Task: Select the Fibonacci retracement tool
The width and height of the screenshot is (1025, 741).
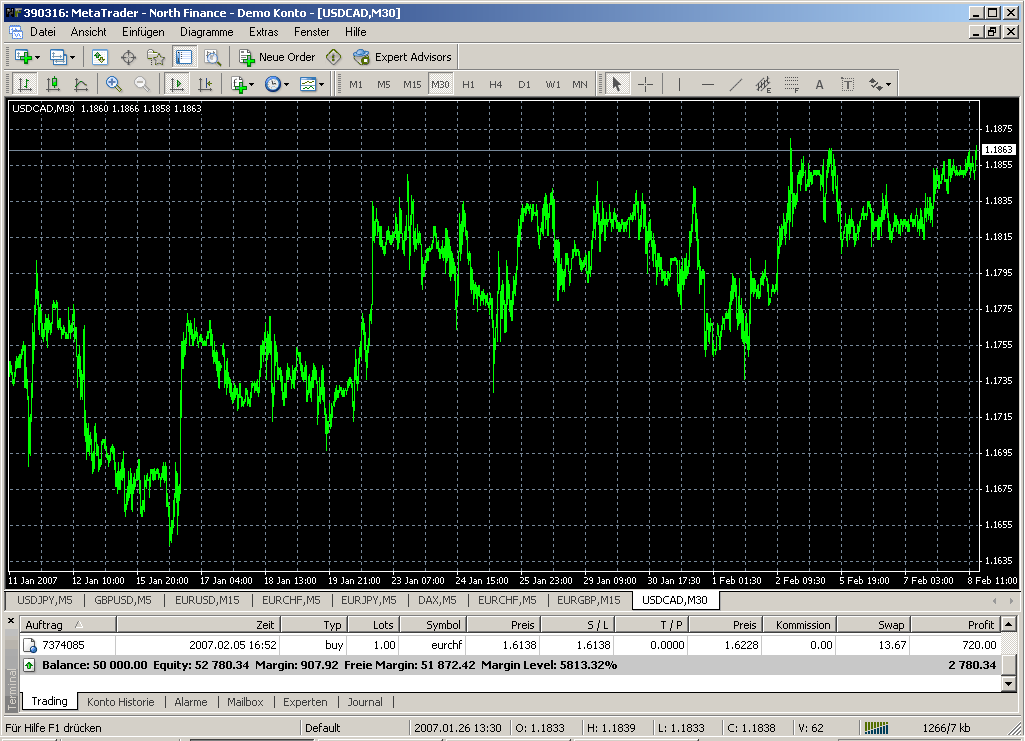Action: click(791, 84)
